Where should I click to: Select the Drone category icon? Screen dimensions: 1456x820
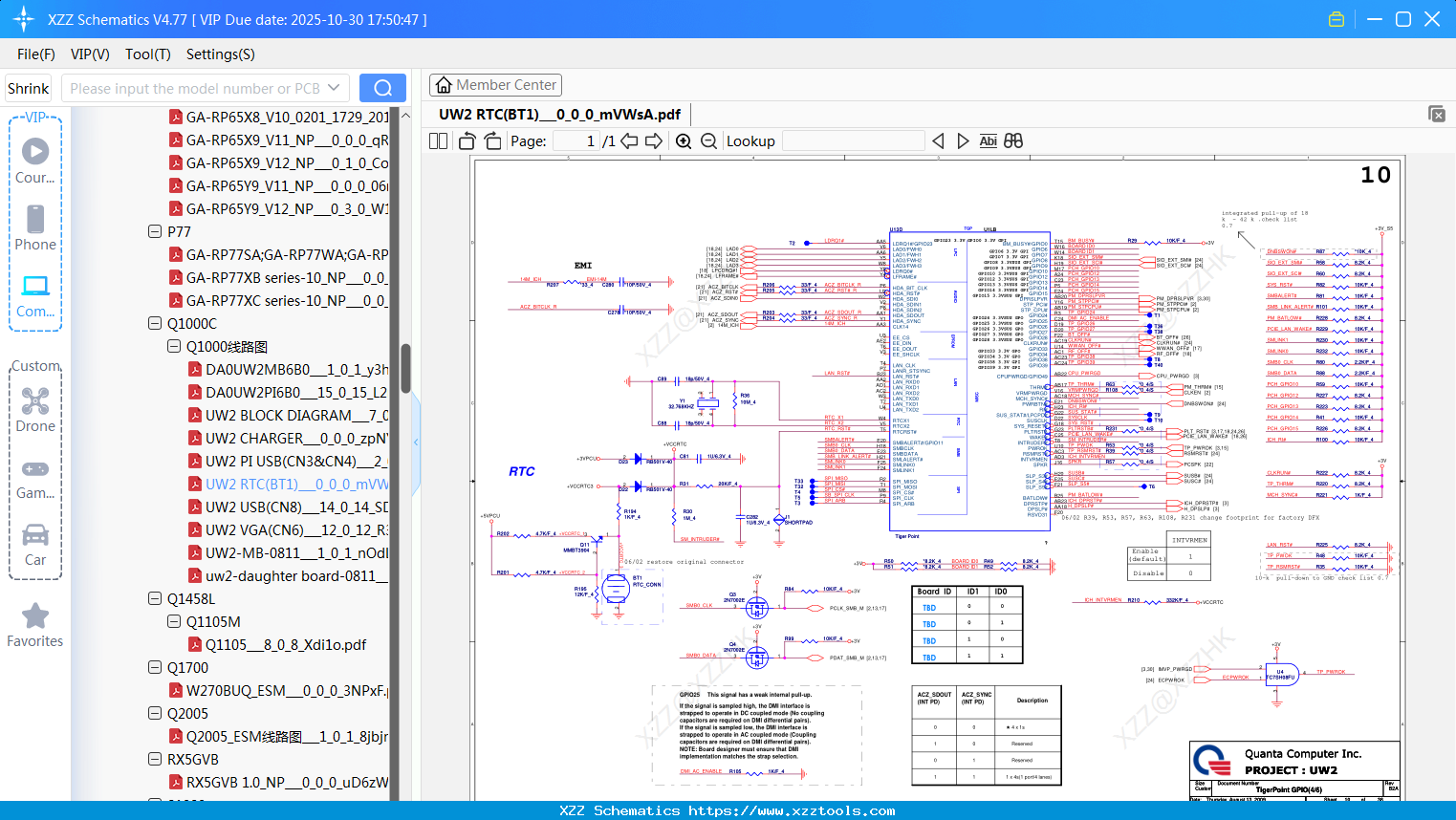pyautogui.click(x=35, y=410)
